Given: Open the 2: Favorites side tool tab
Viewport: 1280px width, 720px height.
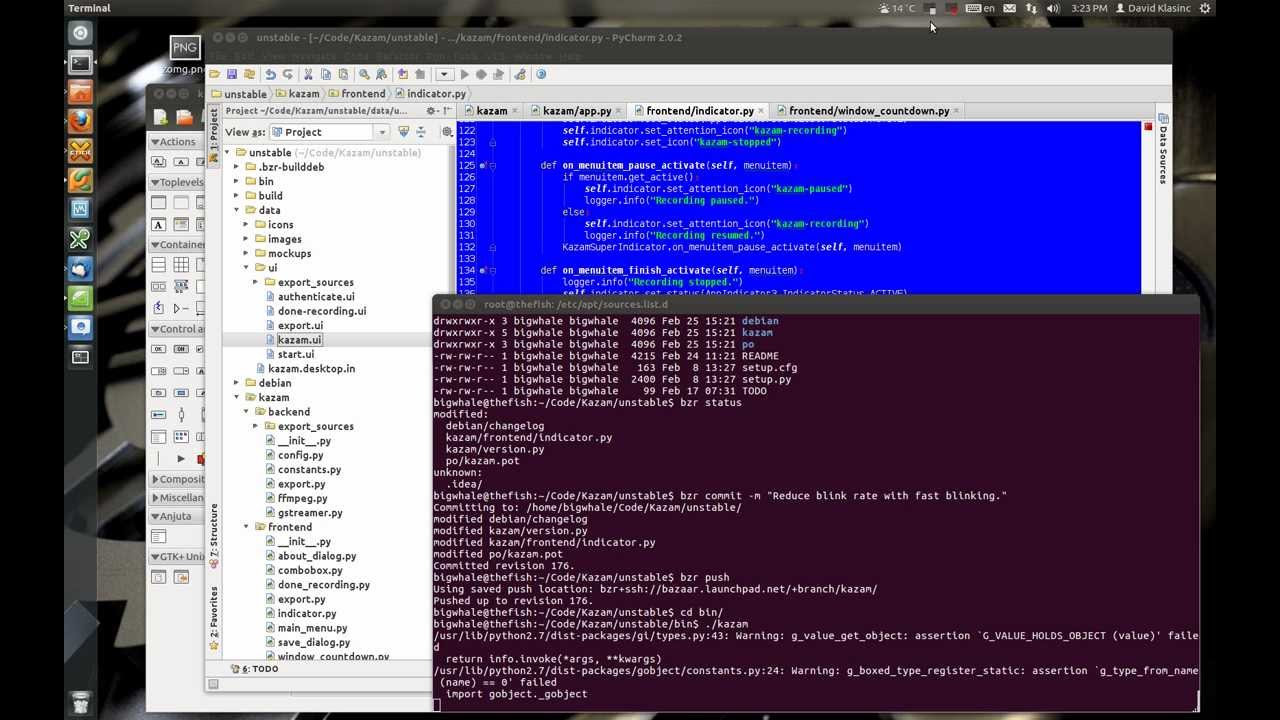Looking at the screenshot, I should pos(214,617).
